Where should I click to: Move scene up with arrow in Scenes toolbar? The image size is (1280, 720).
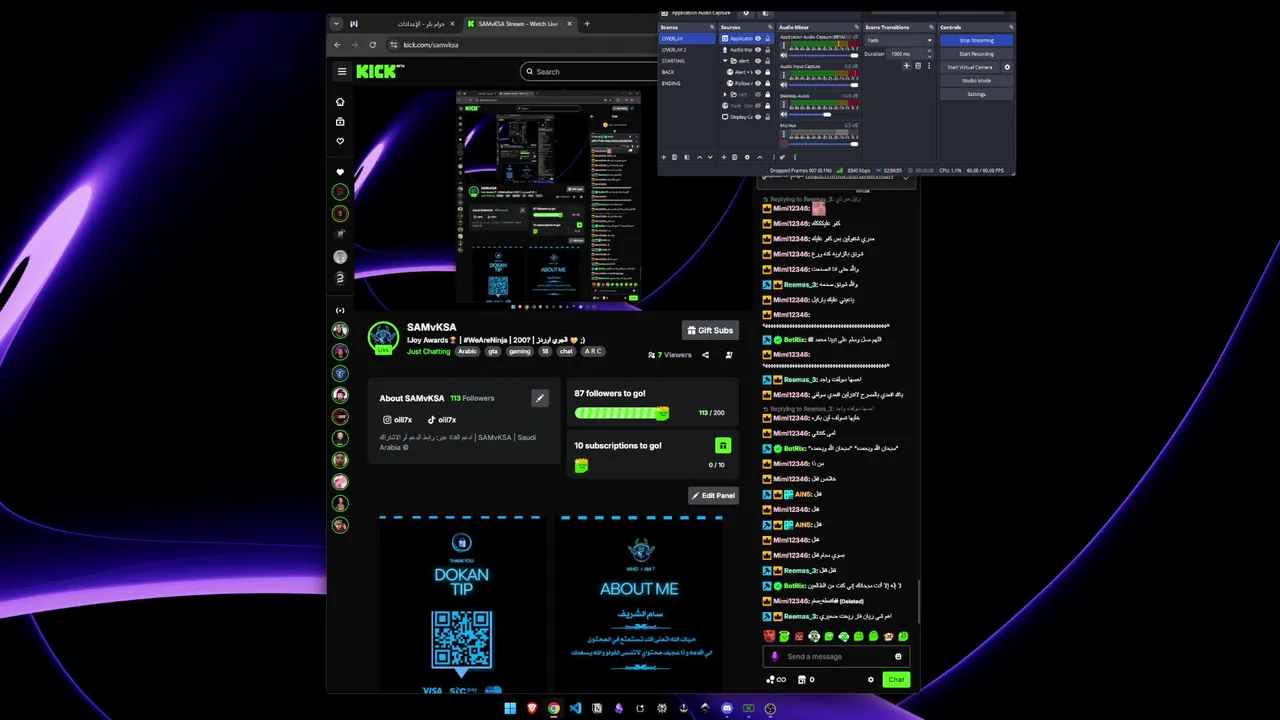tap(699, 157)
